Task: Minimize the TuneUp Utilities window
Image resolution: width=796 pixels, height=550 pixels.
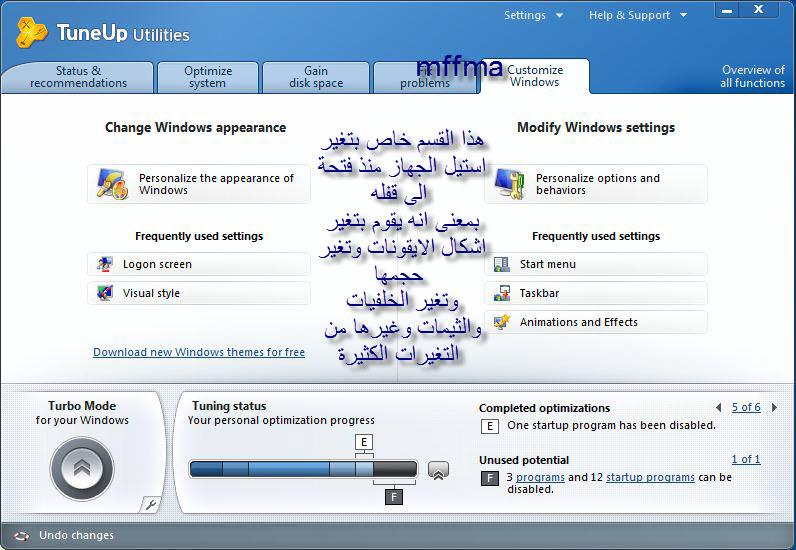Action: pos(727,10)
